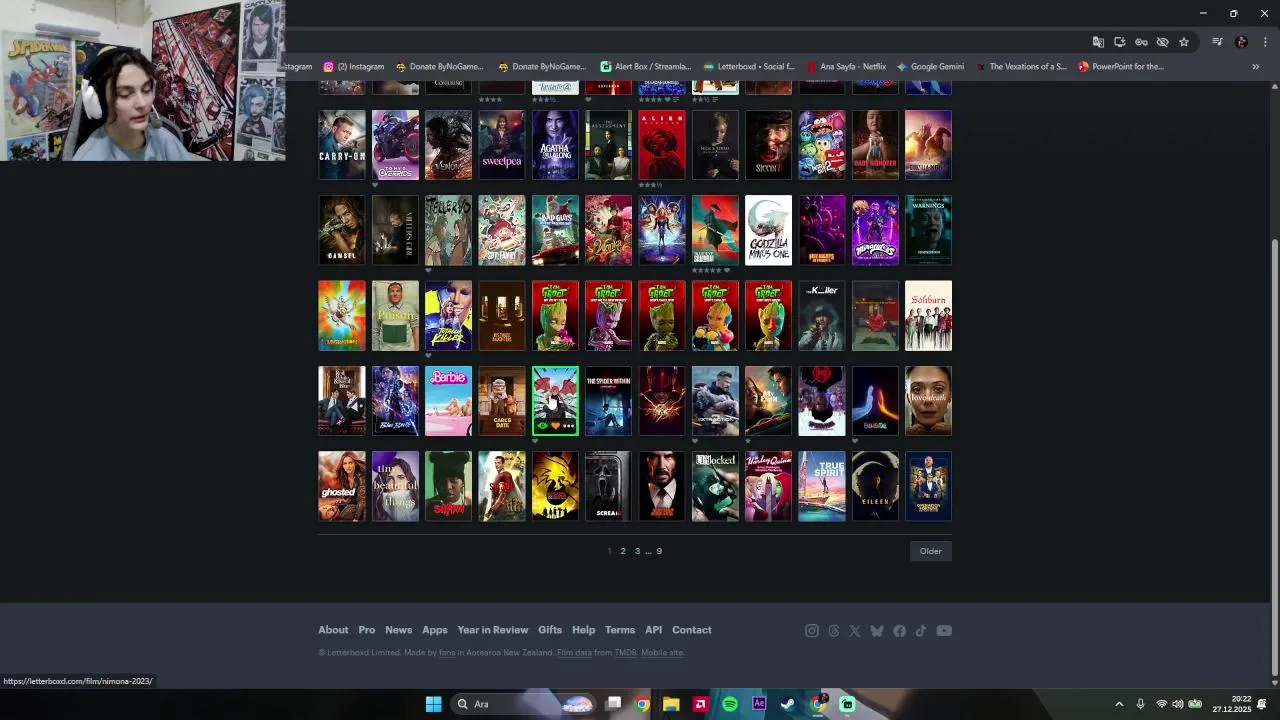This screenshot has height=720, width=1280.
Task: Click the Older button
Action: (931, 551)
